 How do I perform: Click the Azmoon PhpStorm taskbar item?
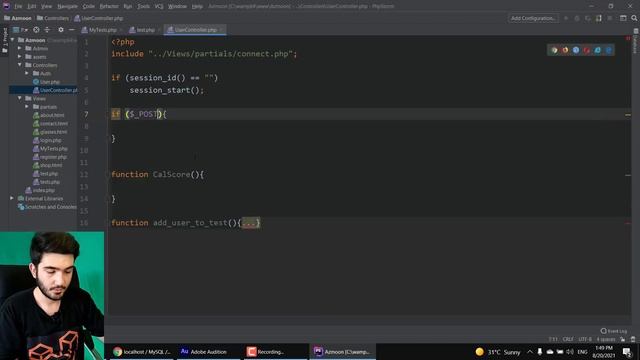tap(342, 352)
